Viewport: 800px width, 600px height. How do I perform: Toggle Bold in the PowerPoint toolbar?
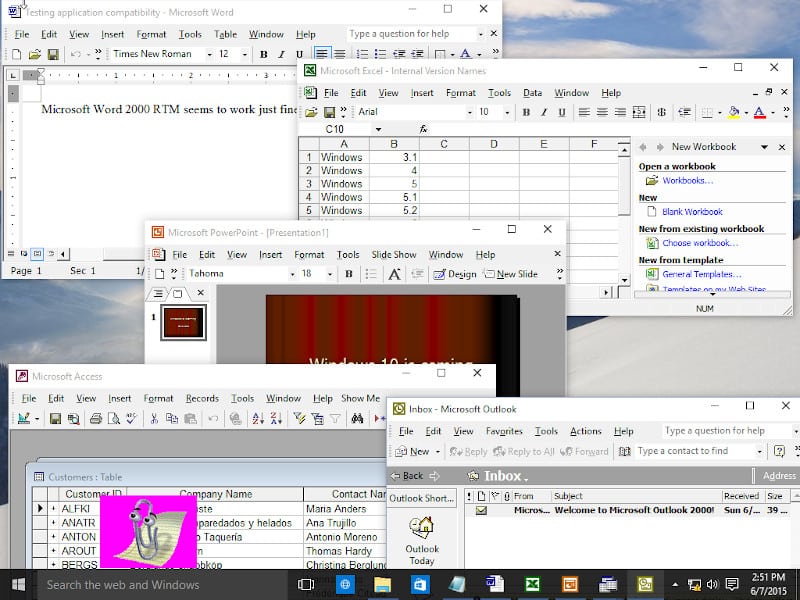pos(349,274)
